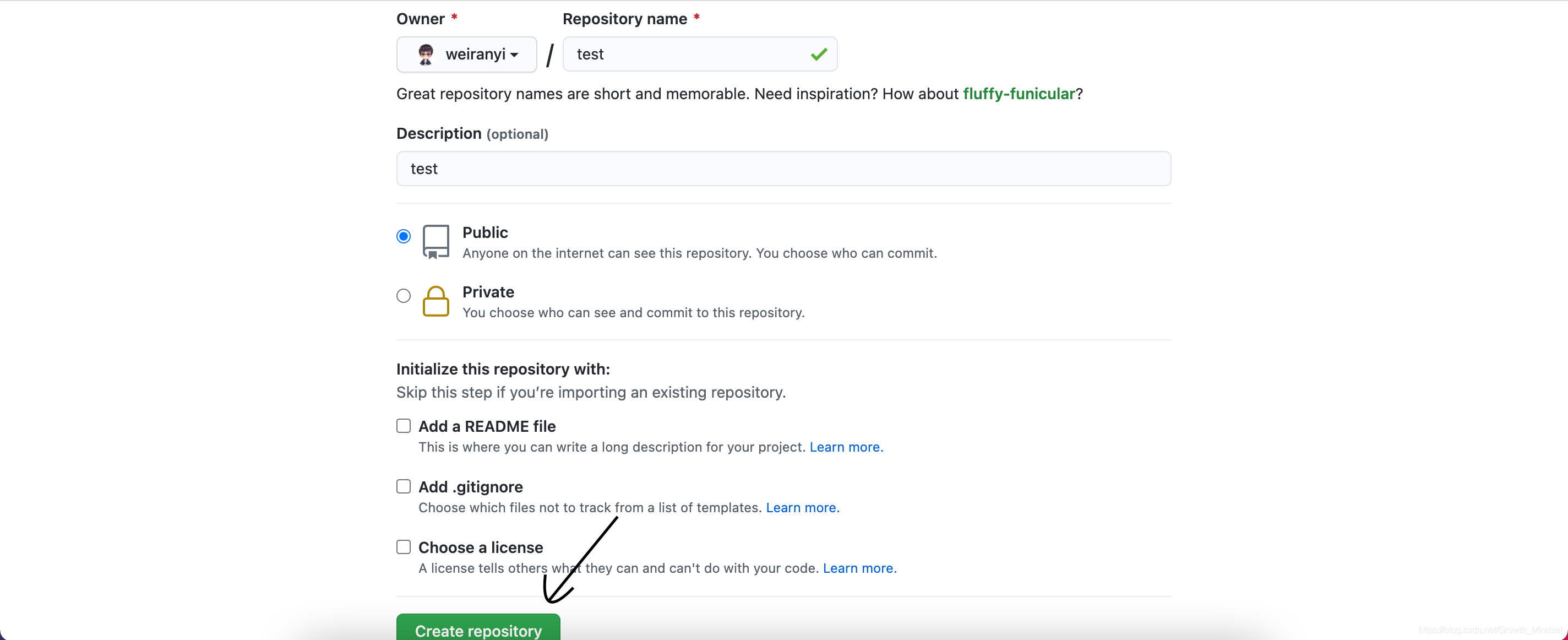Open Learn more link for license

(x=859, y=568)
